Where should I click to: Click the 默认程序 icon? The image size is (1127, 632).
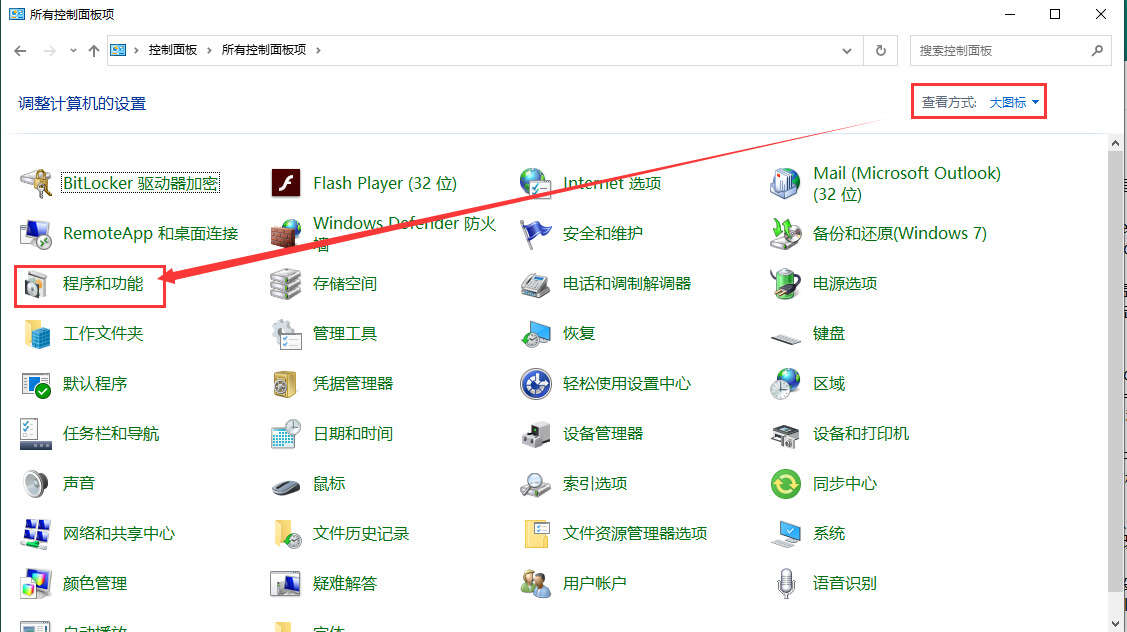36,384
